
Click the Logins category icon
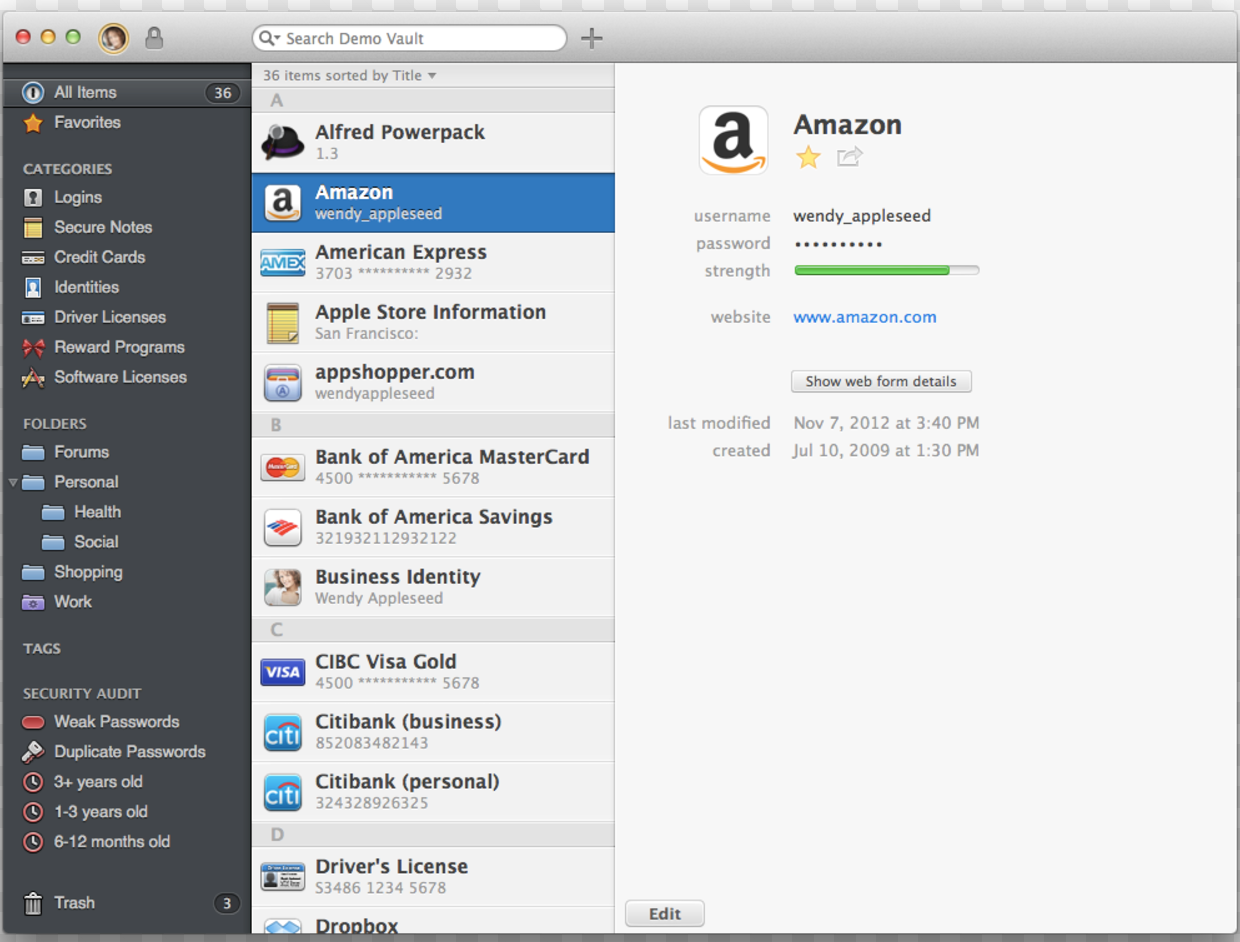33,198
